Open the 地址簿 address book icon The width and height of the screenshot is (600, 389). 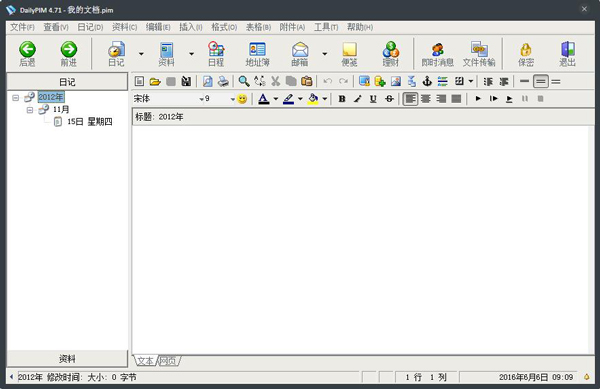coord(257,54)
